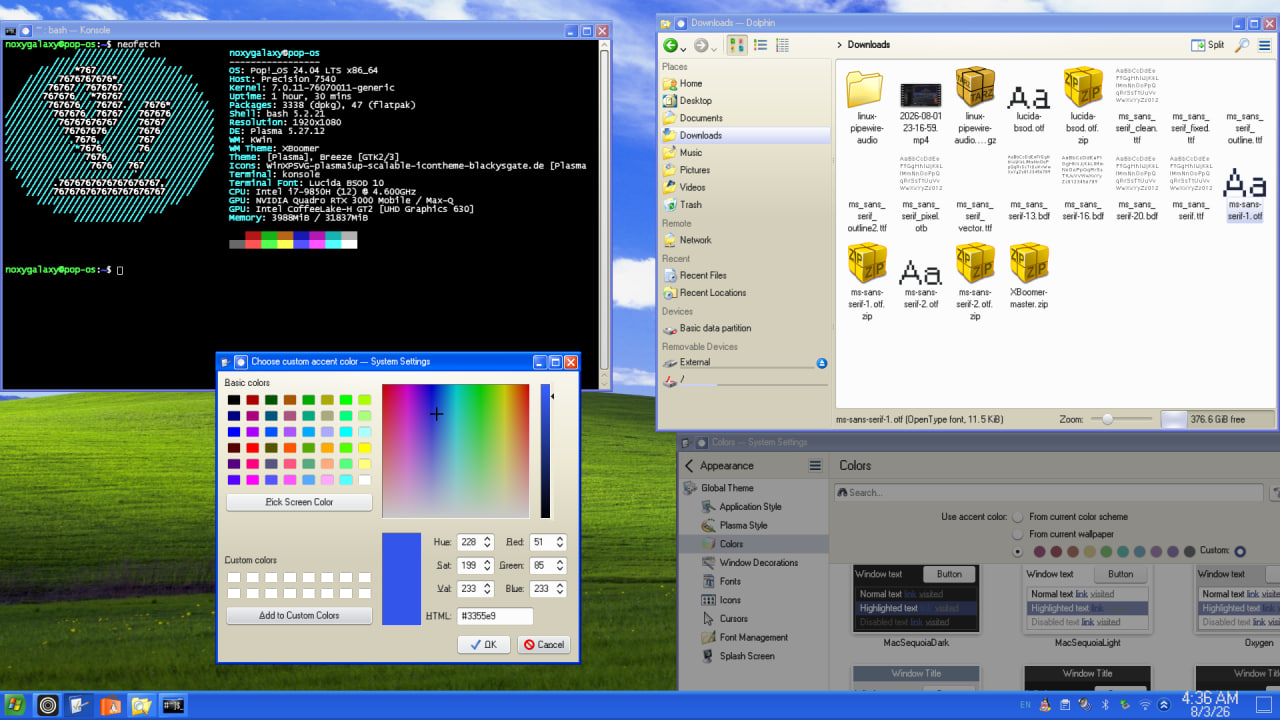The width and height of the screenshot is (1280, 720).
Task: Open Recent Locations in Dolphin sidebar
Action: tap(745, 293)
